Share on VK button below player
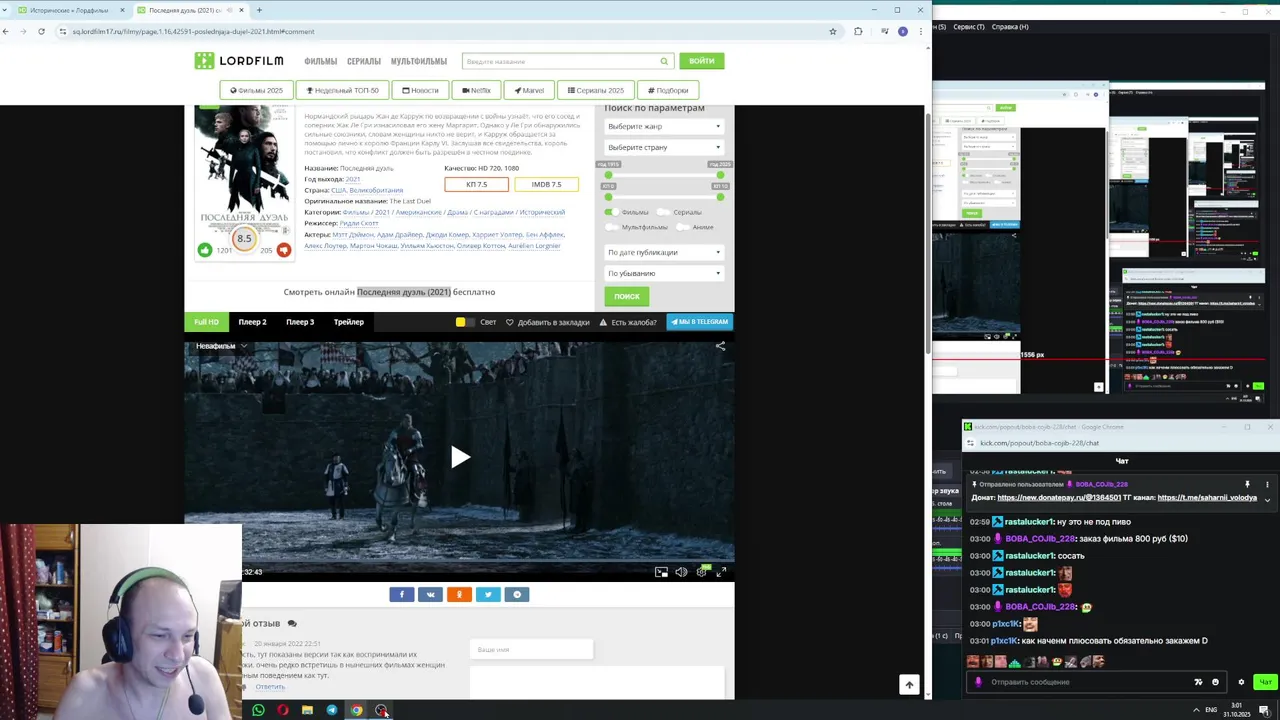The height and width of the screenshot is (720, 1280). 431,594
